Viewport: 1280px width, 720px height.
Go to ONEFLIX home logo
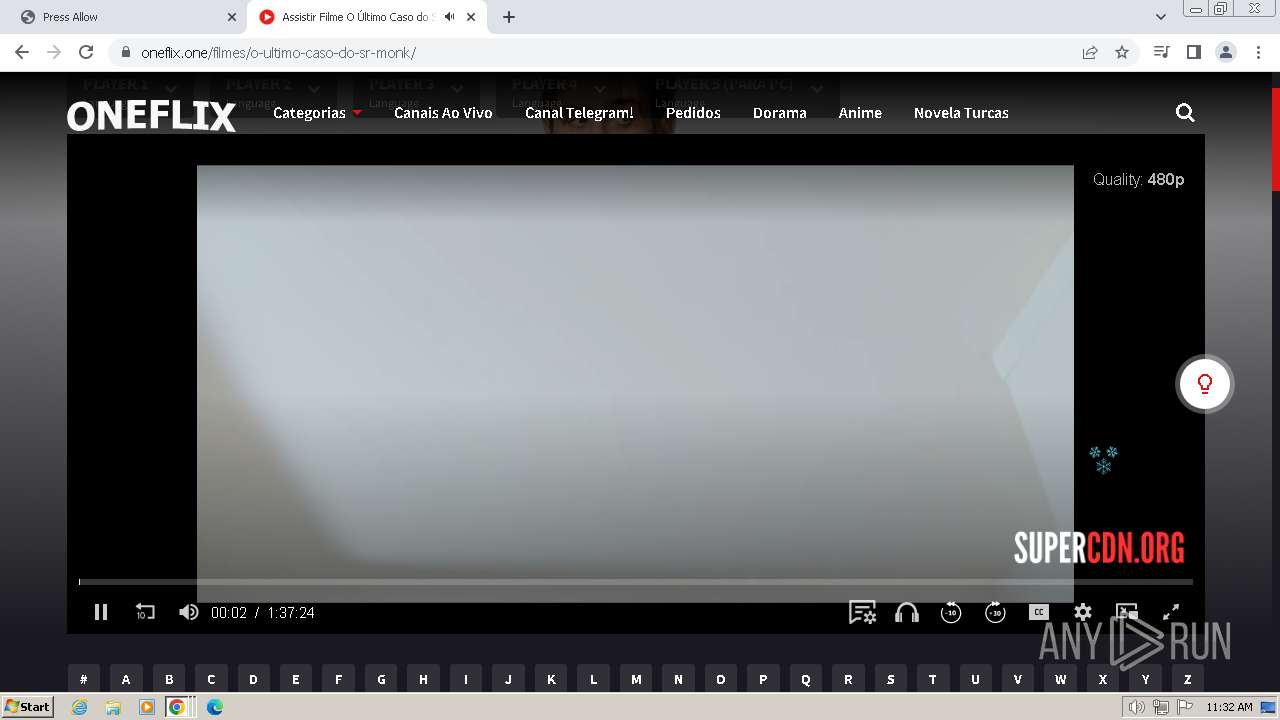coord(152,116)
